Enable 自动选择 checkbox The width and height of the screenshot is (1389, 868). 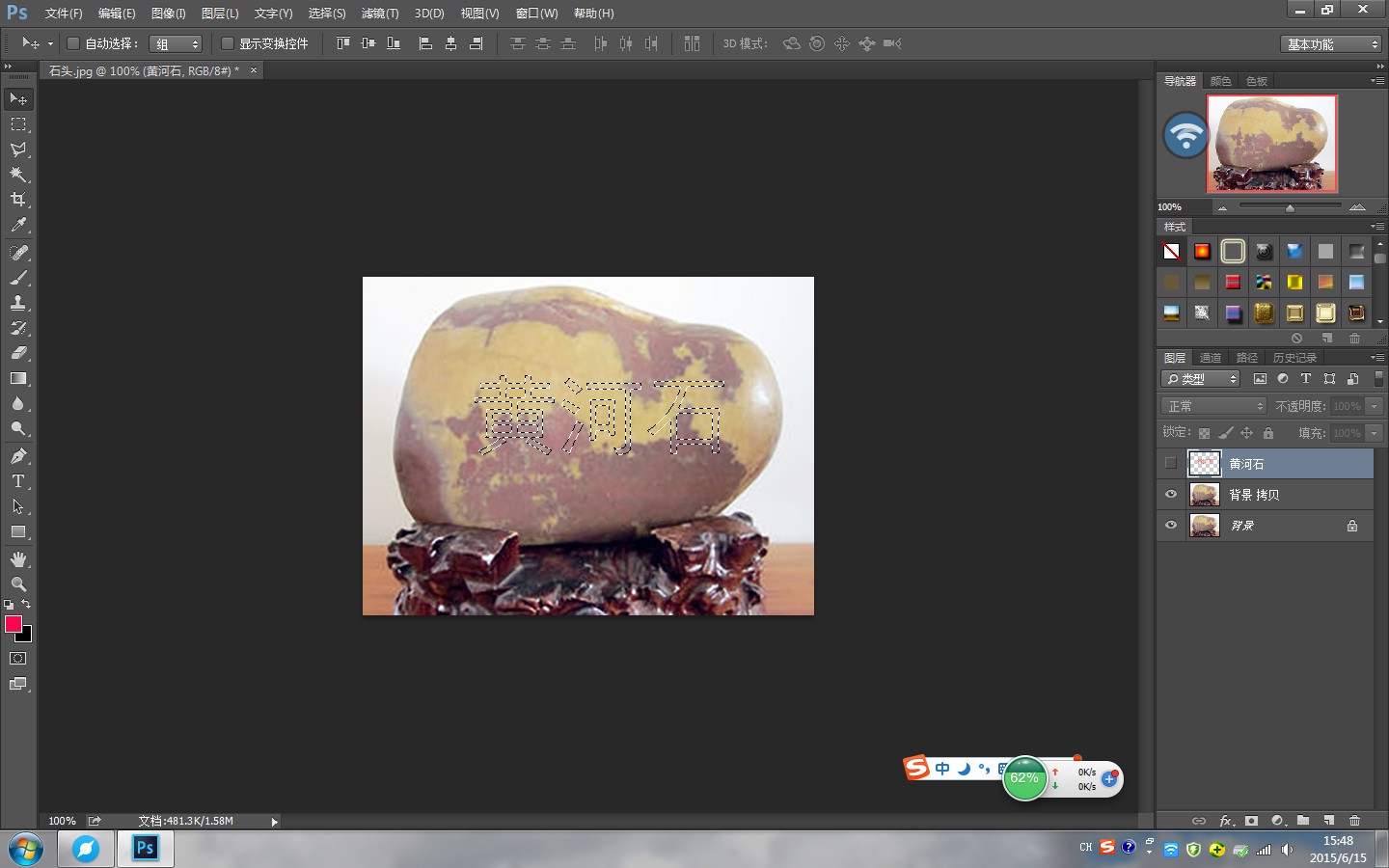point(72,43)
